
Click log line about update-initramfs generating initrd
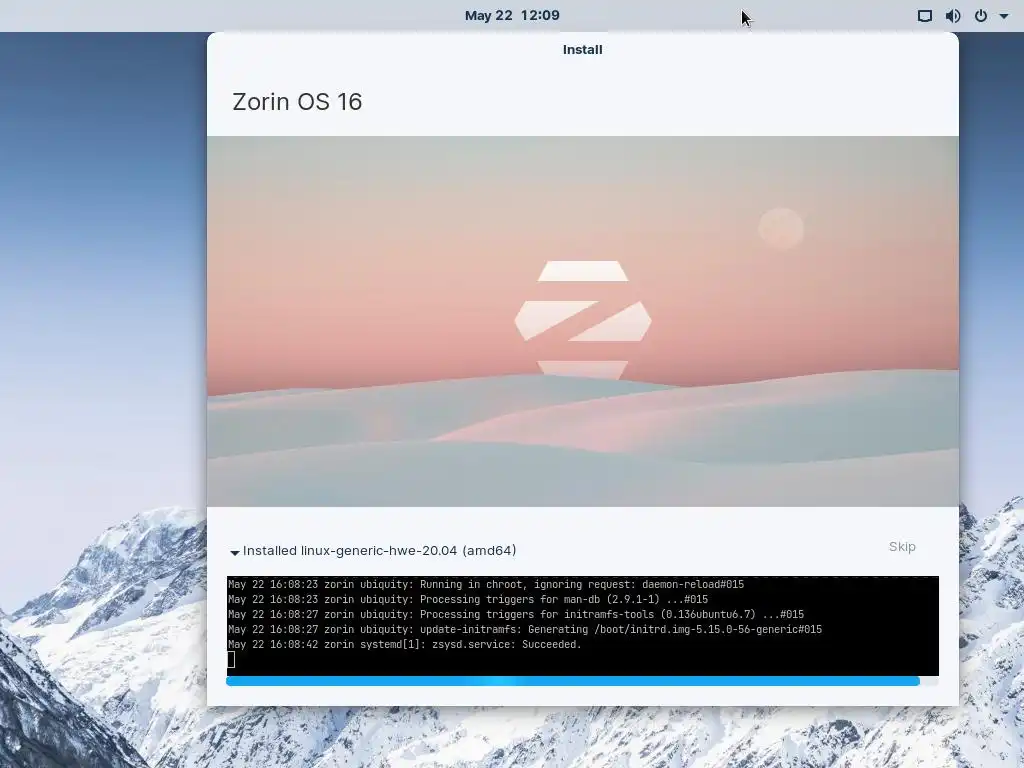[524, 630]
